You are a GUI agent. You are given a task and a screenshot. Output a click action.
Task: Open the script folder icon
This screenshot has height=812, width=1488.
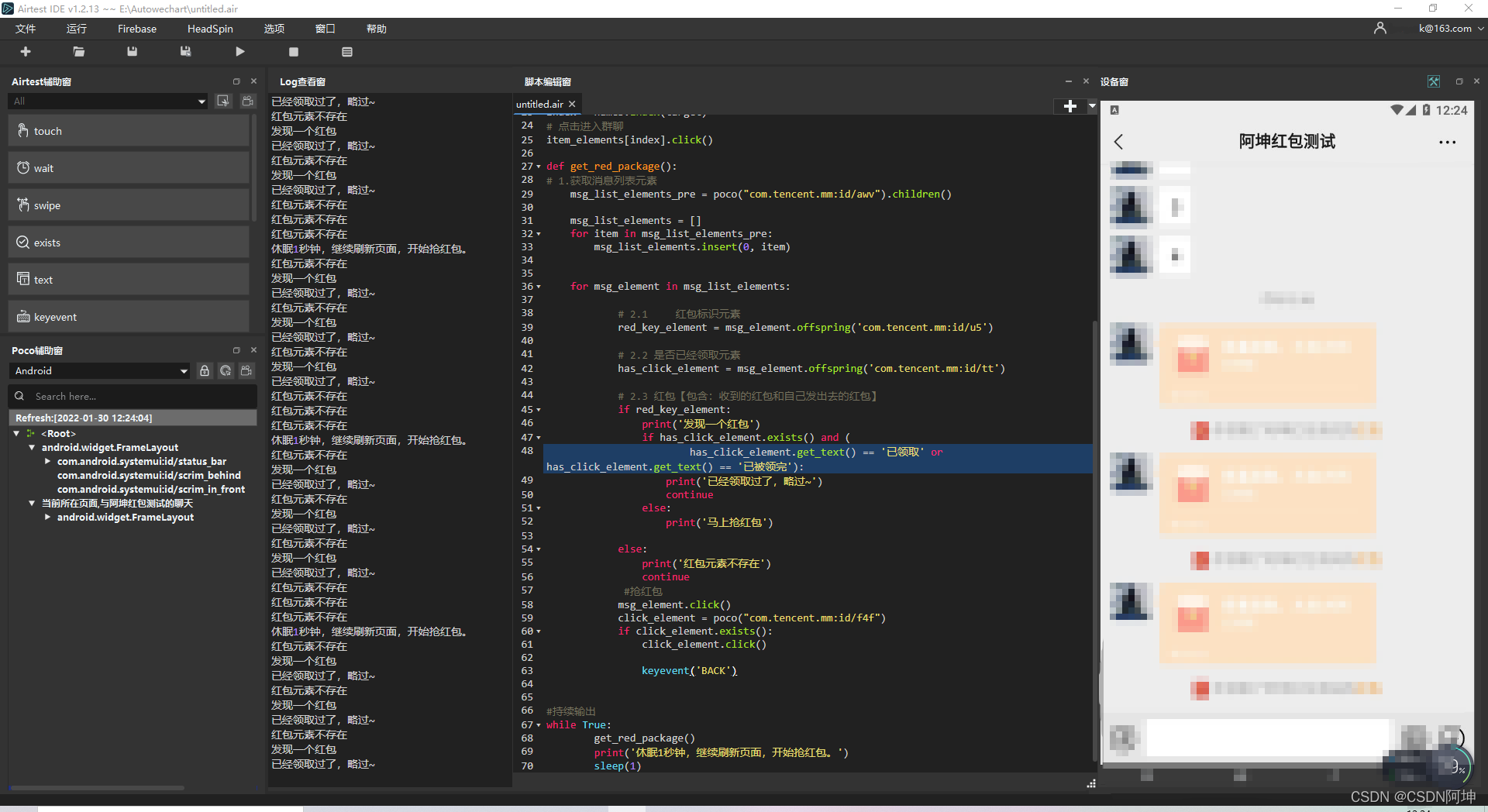[x=78, y=52]
